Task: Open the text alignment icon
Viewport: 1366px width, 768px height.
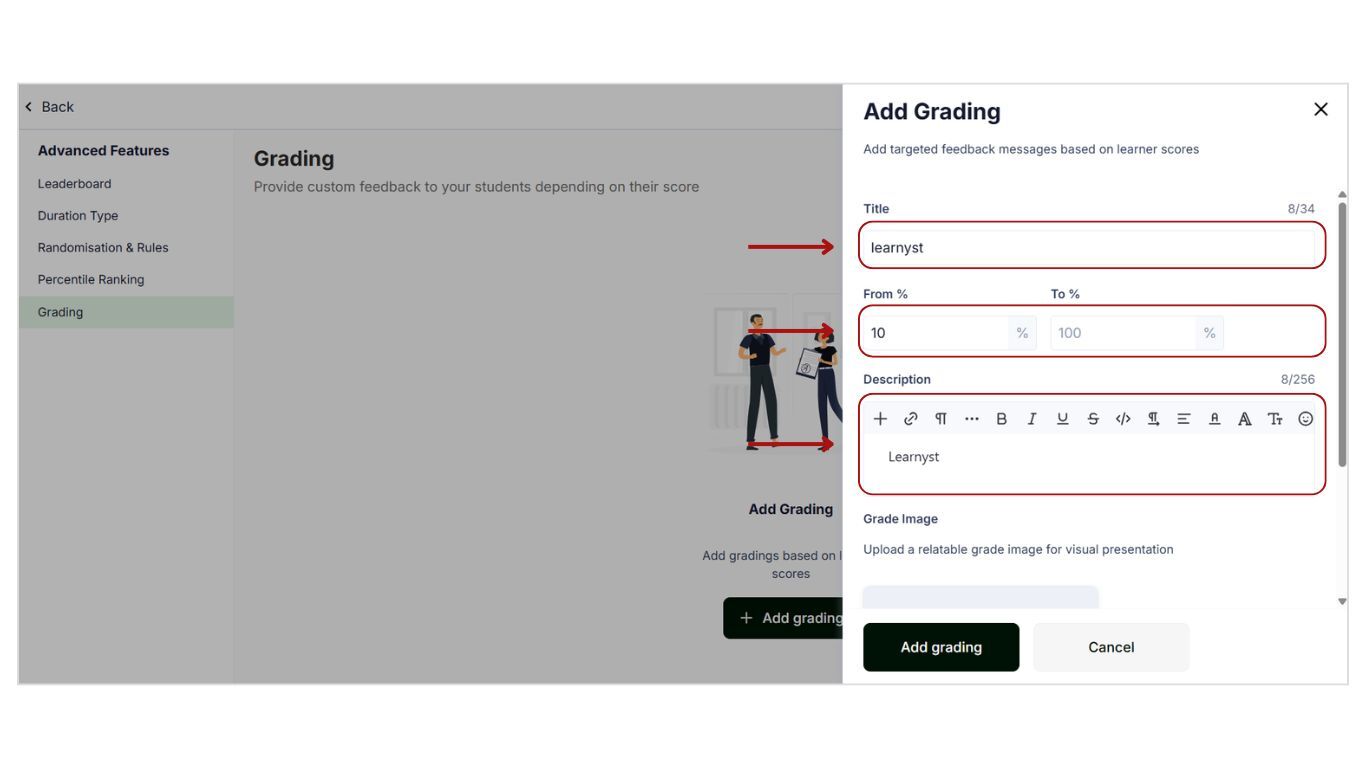Action: [1184, 419]
